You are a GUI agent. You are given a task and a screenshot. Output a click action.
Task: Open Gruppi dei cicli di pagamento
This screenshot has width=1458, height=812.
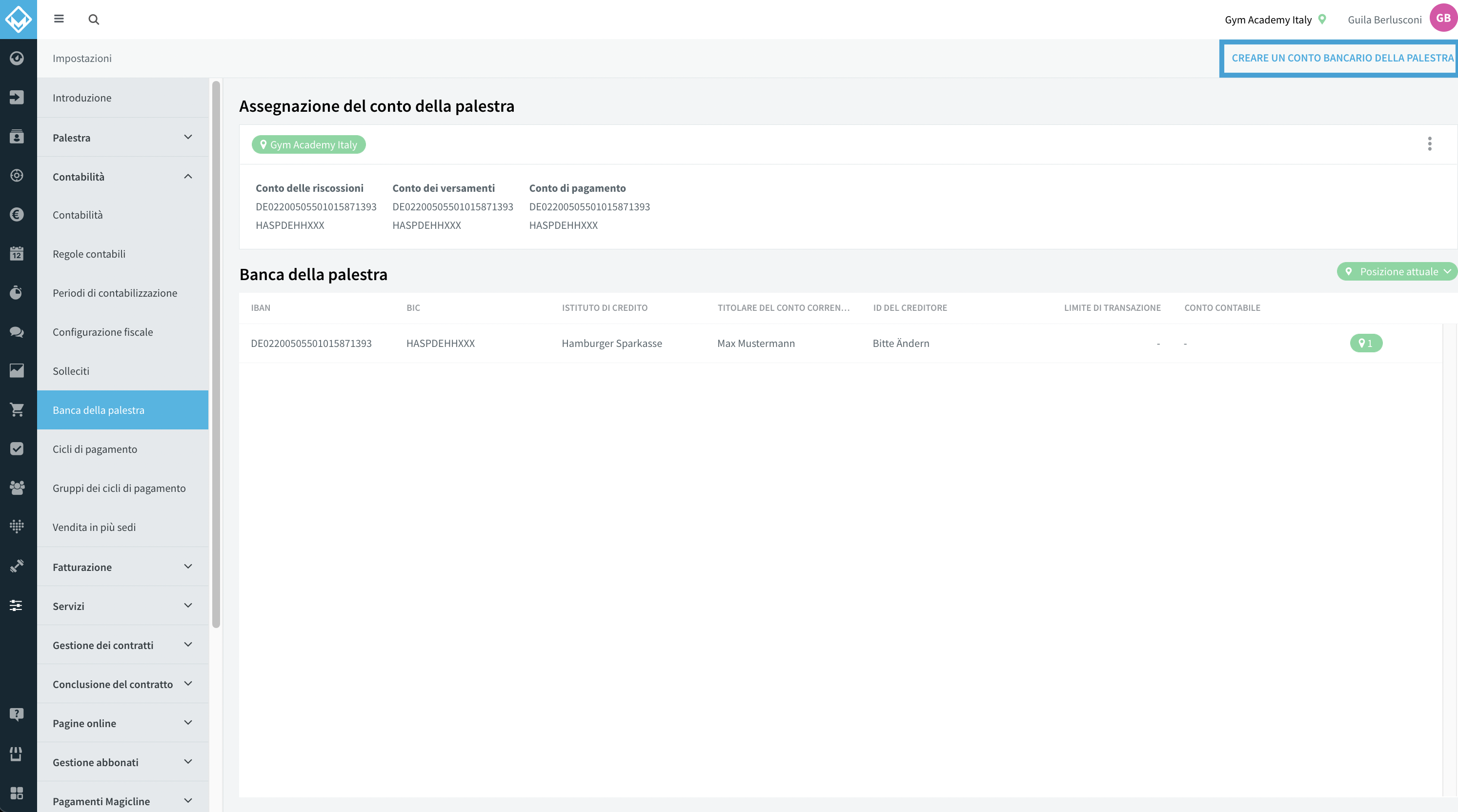[123, 488]
